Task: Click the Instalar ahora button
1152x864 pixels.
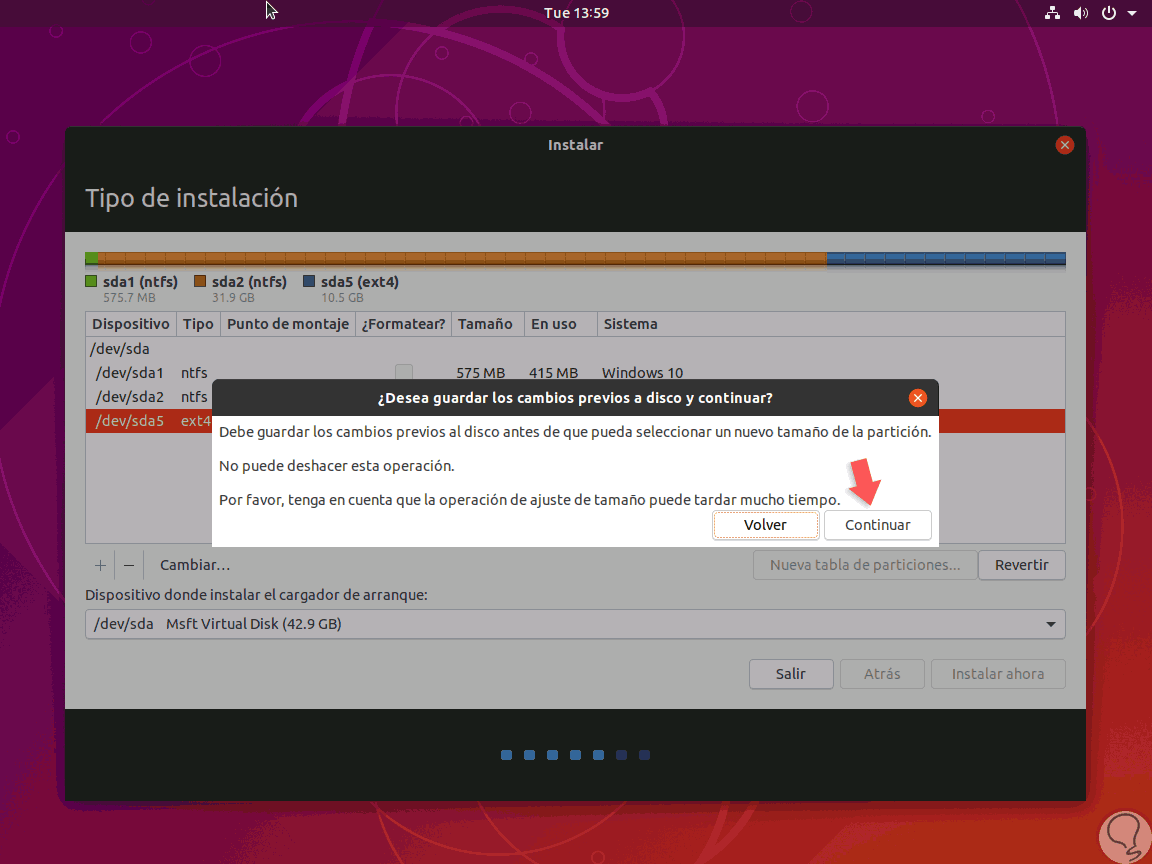Action: (x=998, y=674)
